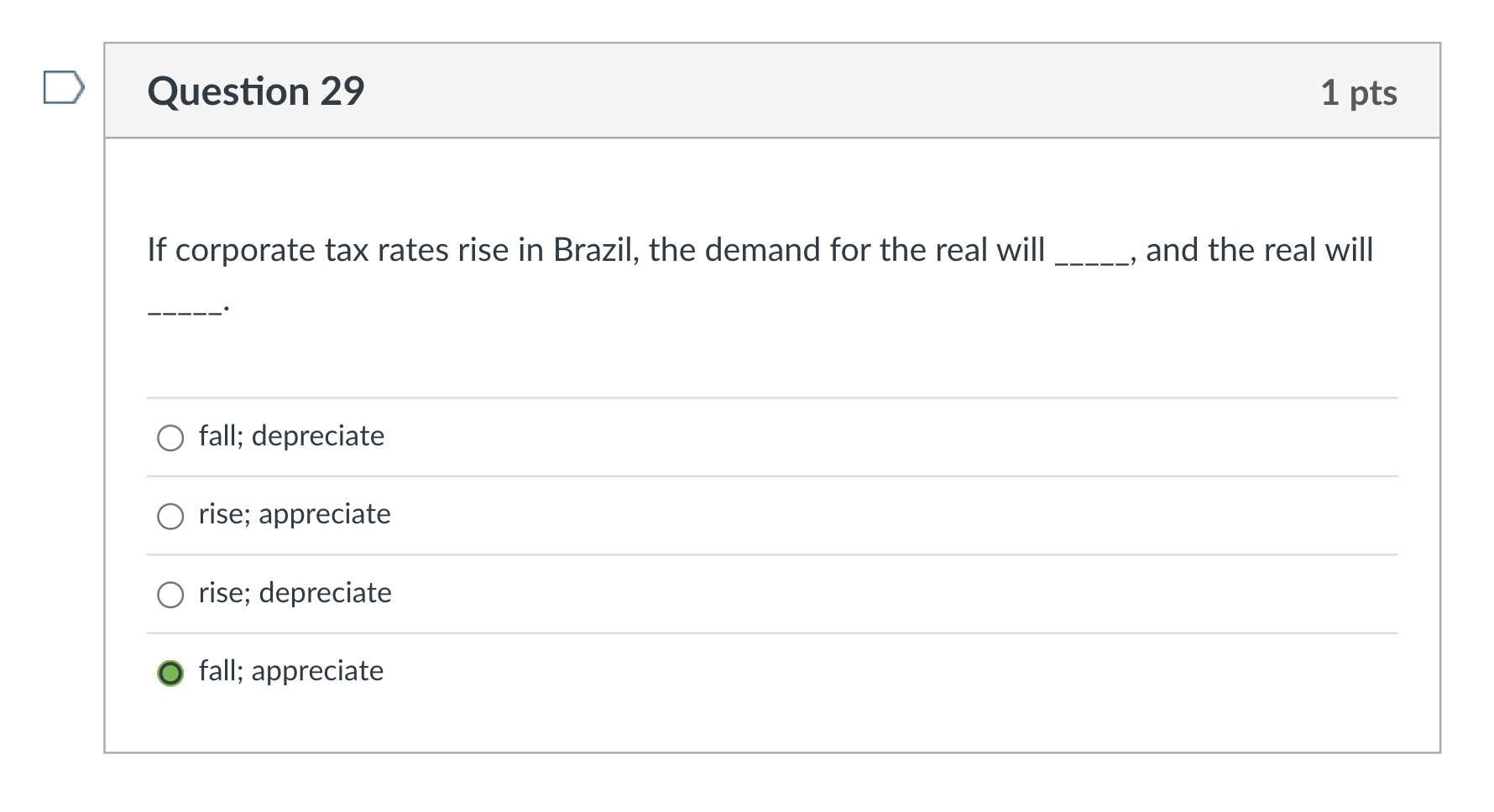Click the first blank after 'real will'

coord(1091,258)
